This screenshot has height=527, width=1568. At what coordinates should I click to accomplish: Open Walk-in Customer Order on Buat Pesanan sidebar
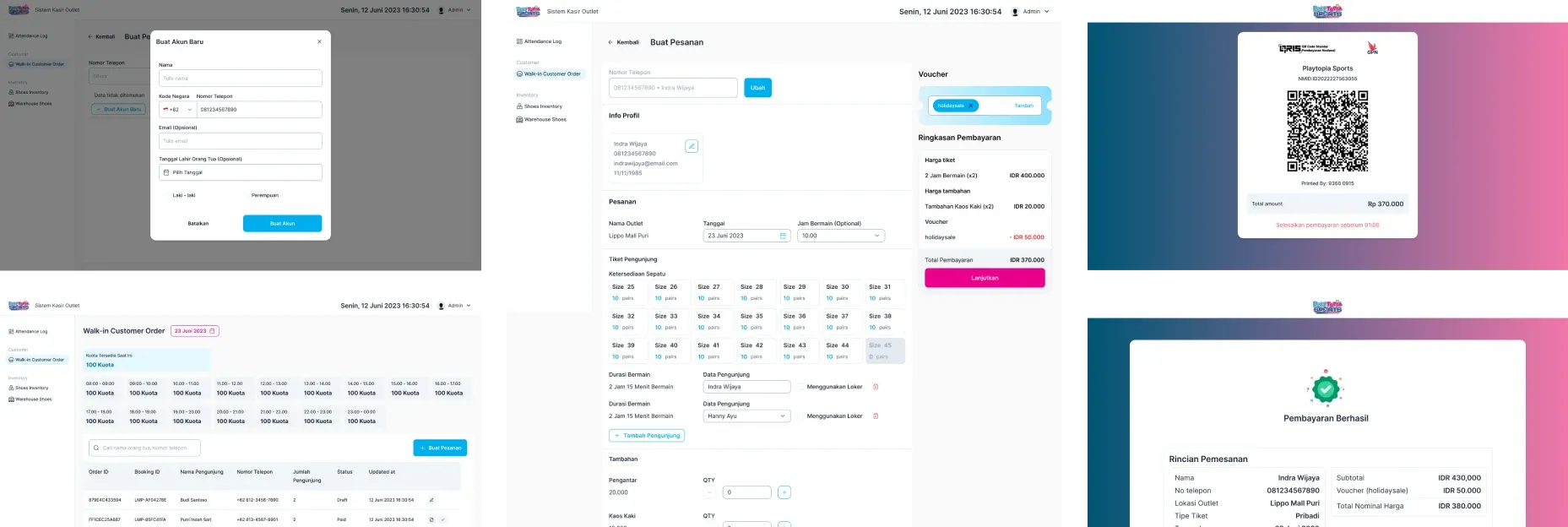pos(549,74)
